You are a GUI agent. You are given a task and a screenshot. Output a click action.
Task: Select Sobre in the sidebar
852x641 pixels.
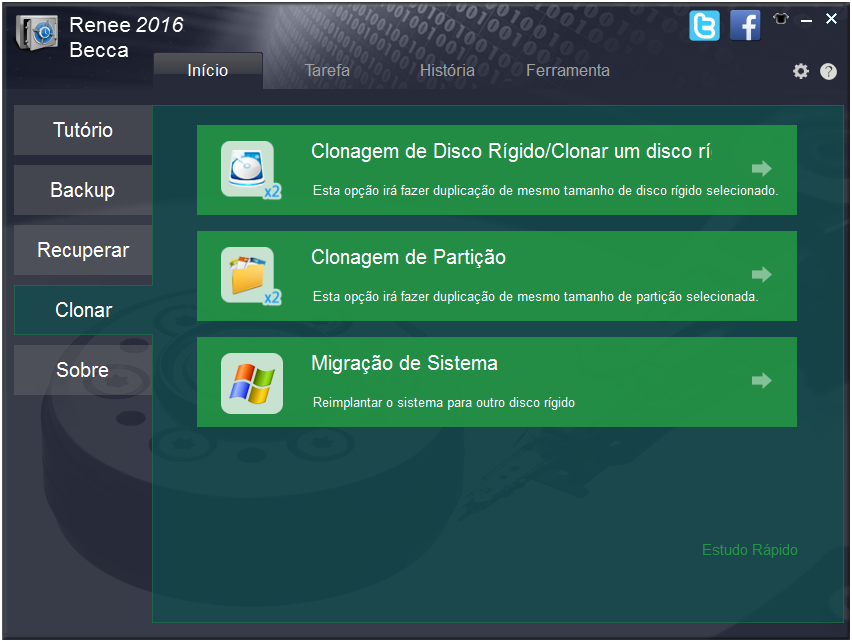[83, 369]
